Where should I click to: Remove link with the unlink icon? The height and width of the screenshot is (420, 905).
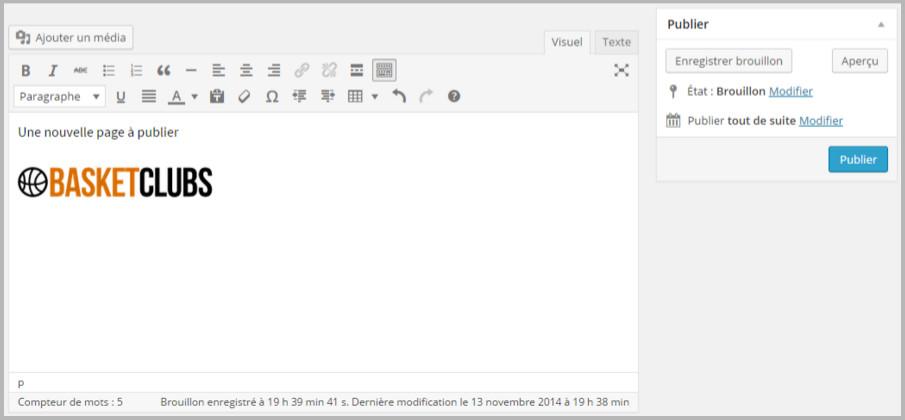point(329,70)
